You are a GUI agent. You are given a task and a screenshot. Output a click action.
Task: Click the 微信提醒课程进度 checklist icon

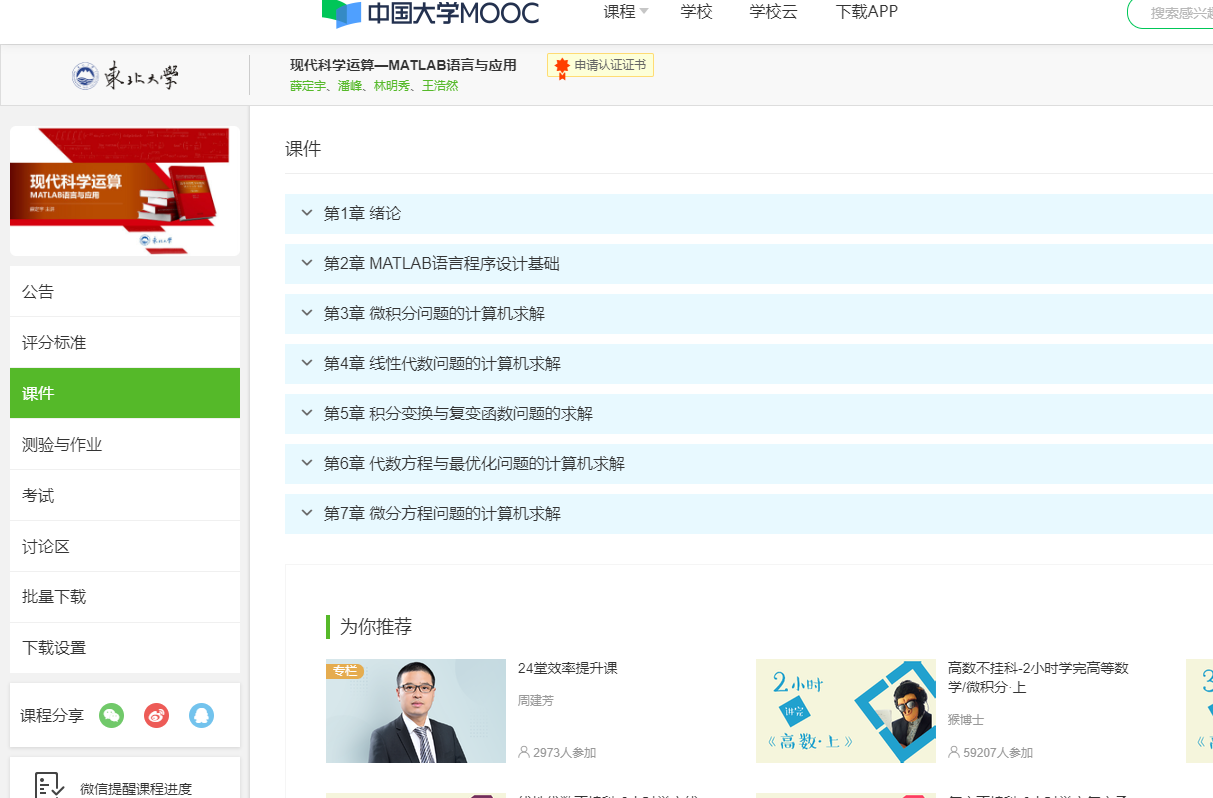click(49, 786)
